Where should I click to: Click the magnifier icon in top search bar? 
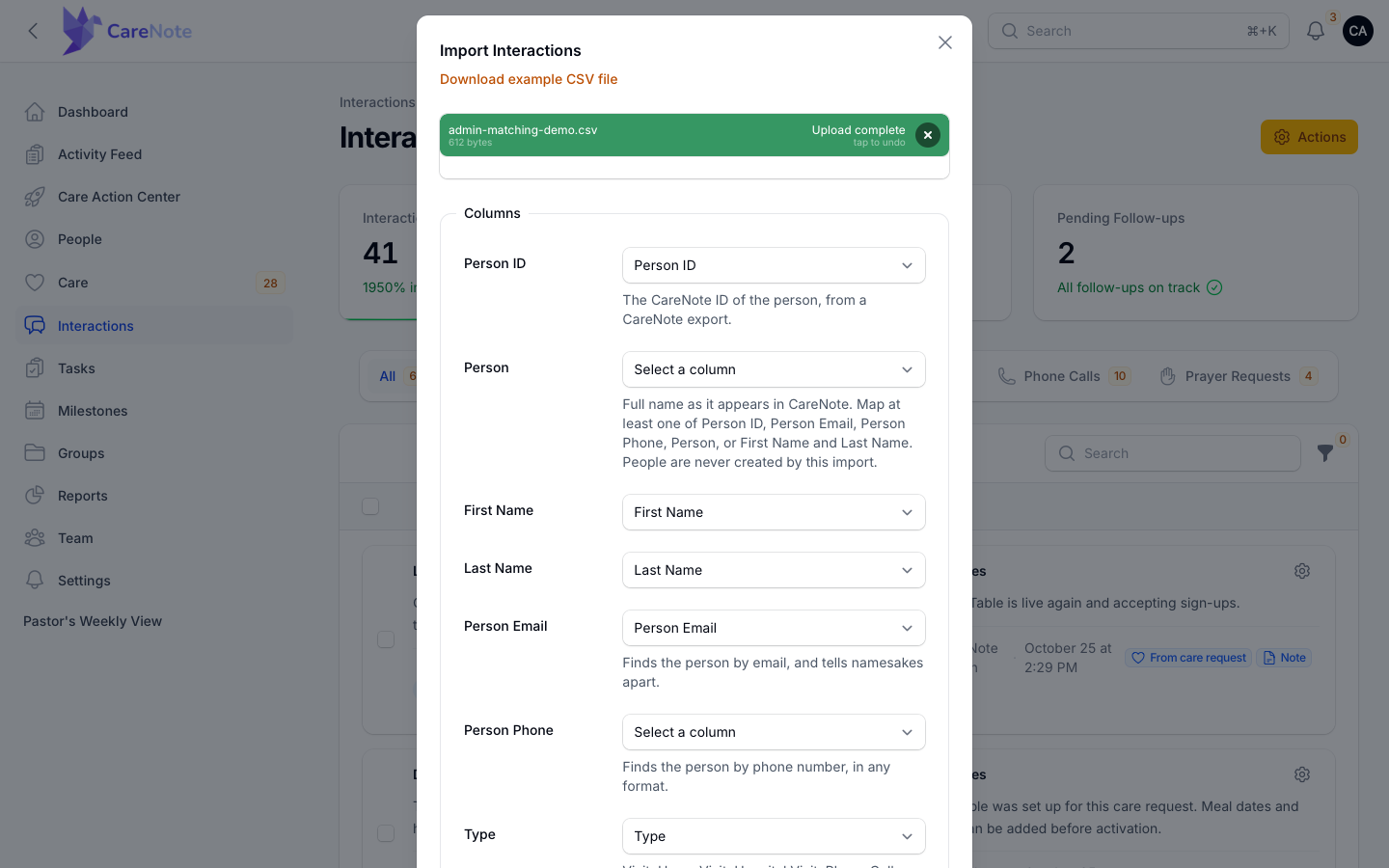point(1009,31)
